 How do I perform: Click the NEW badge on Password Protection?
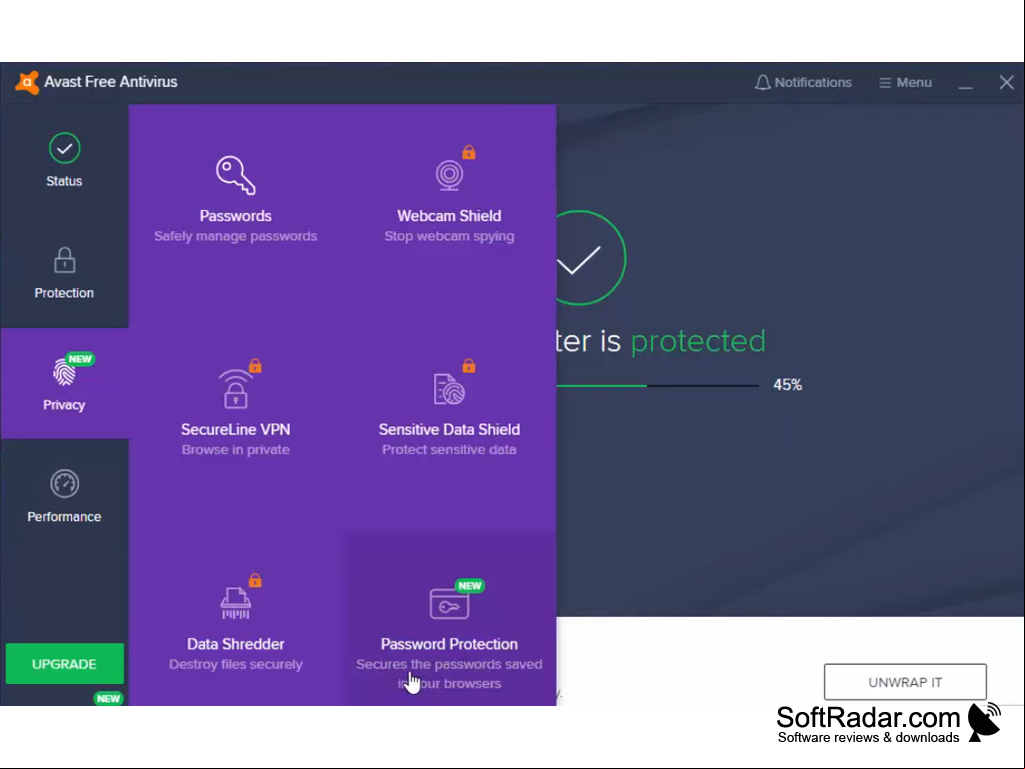click(x=469, y=586)
